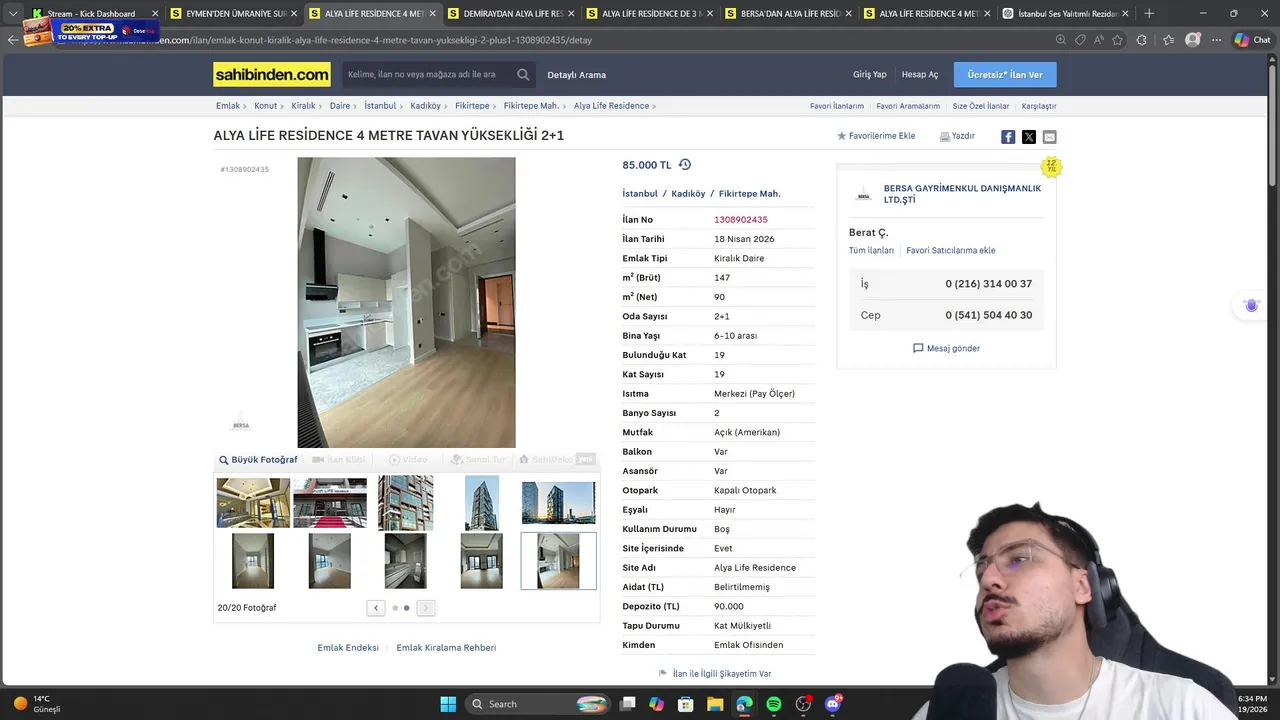Image resolution: width=1280 pixels, height=720 pixels.
Task: Click Favori Satıcılarıma ekle
Action: (x=951, y=251)
